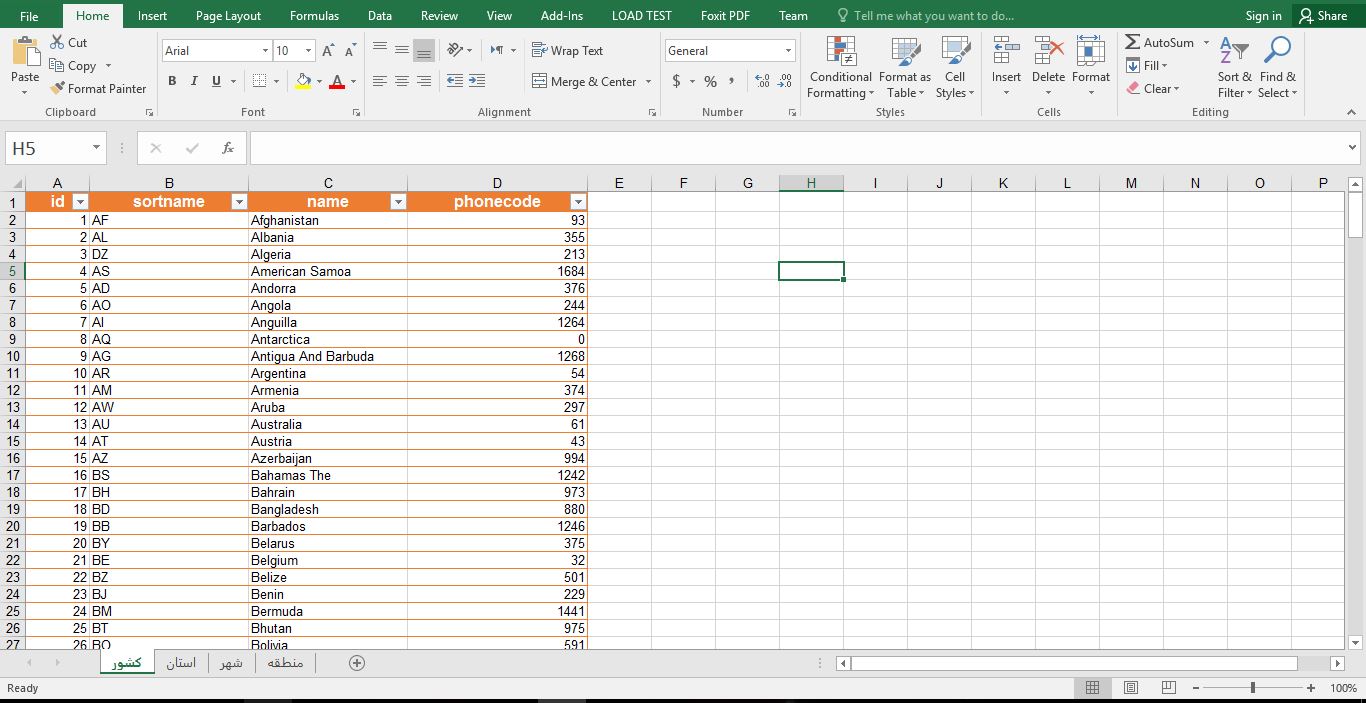Align text right in the cell
The image size is (1366, 703).
(424, 81)
